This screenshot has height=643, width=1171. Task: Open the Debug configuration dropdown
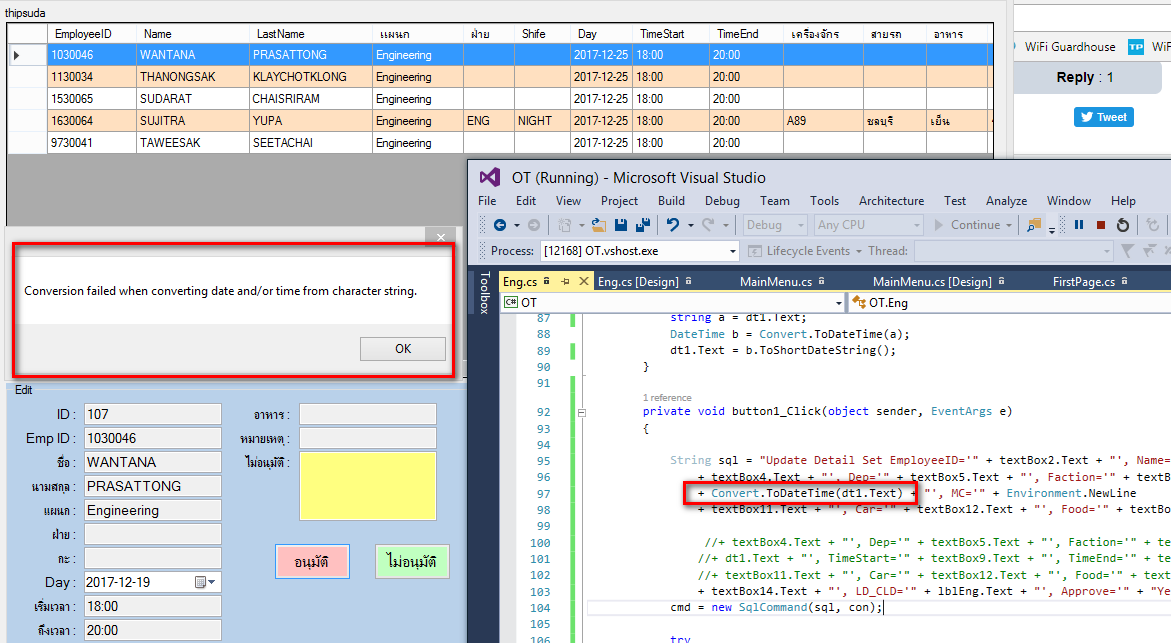775,225
